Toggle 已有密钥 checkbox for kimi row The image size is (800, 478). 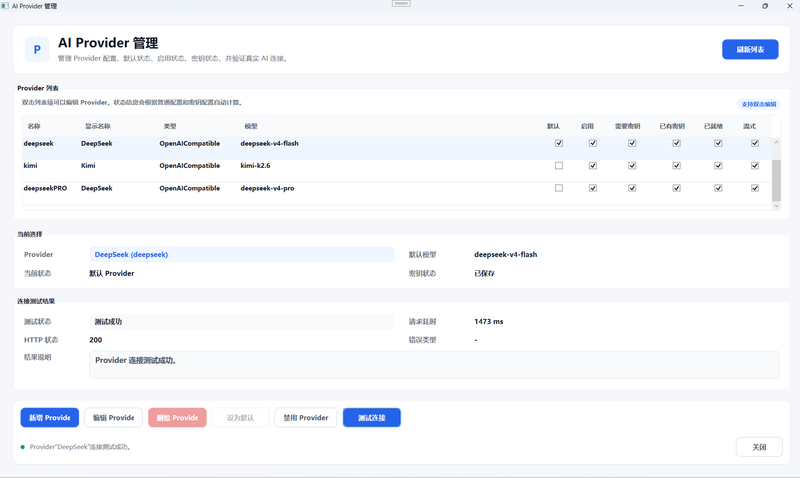(676, 166)
